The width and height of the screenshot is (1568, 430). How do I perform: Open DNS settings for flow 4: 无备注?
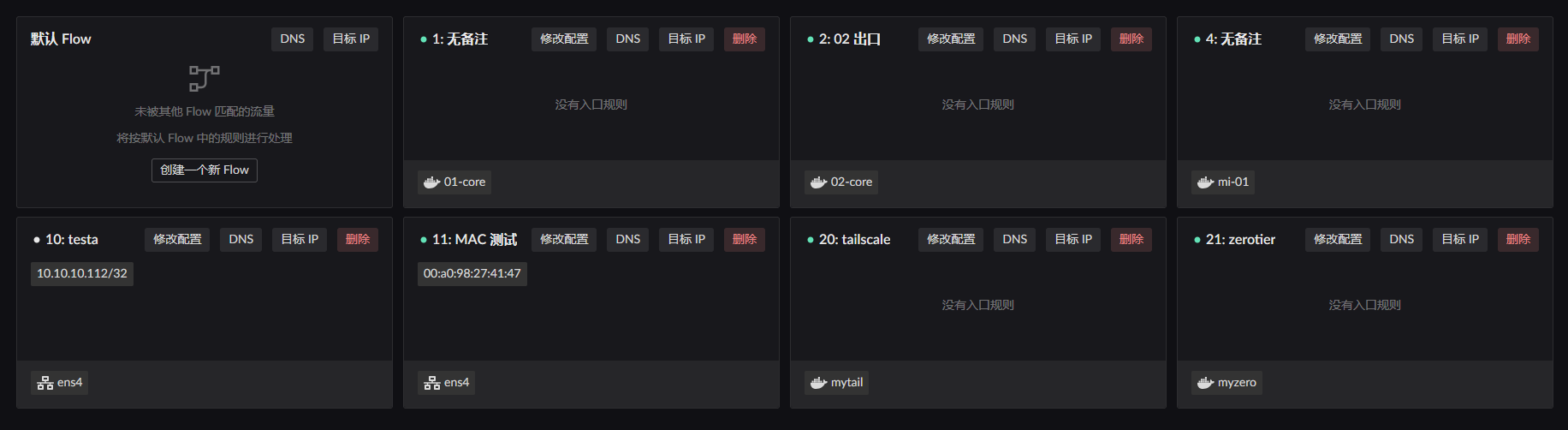[x=1401, y=39]
